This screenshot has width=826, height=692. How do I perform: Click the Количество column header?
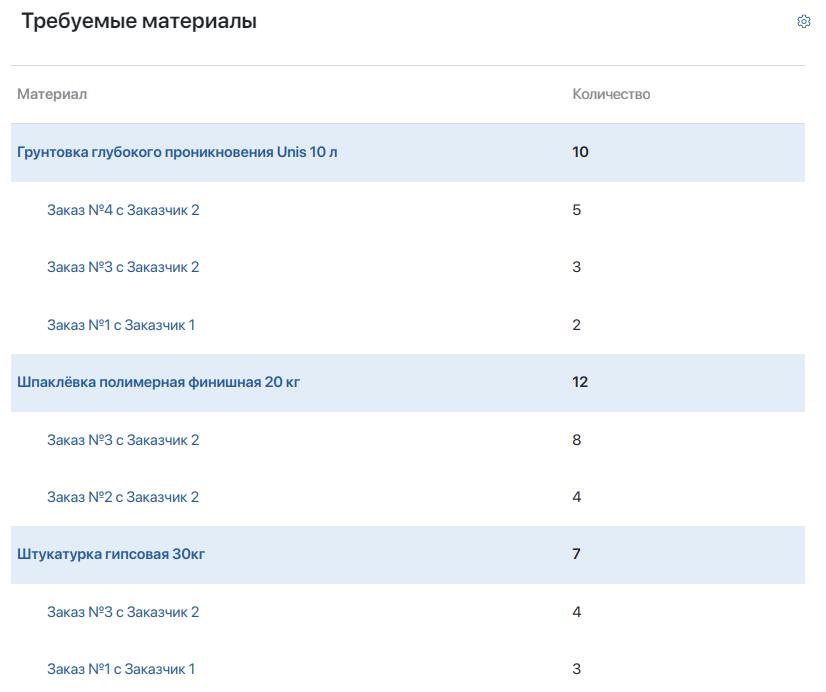pos(611,94)
